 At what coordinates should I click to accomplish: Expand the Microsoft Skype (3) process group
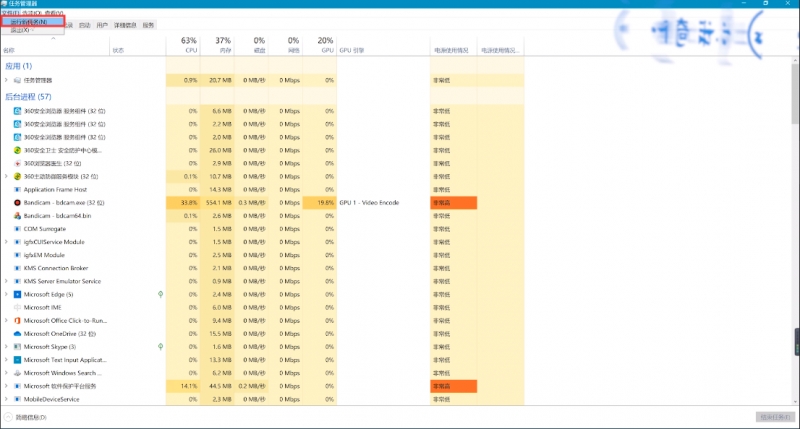click(6, 347)
